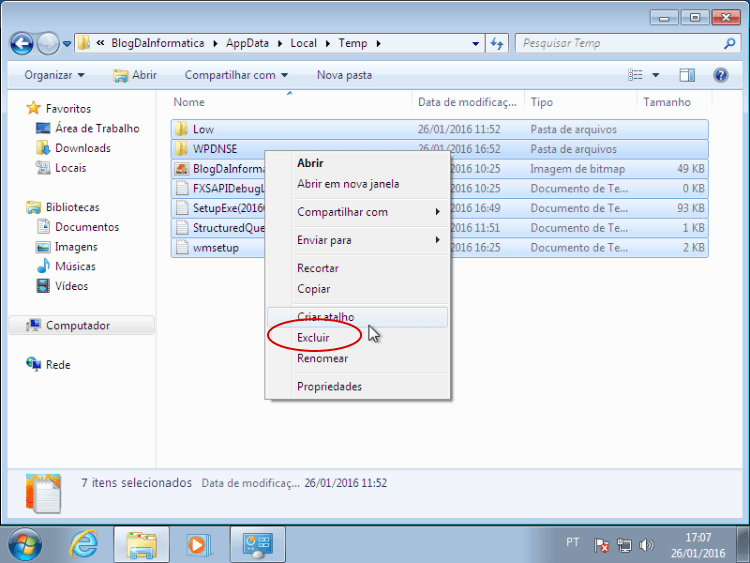Click the Windows Start orb
The width and height of the screenshot is (750, 563).
[25, 544]
